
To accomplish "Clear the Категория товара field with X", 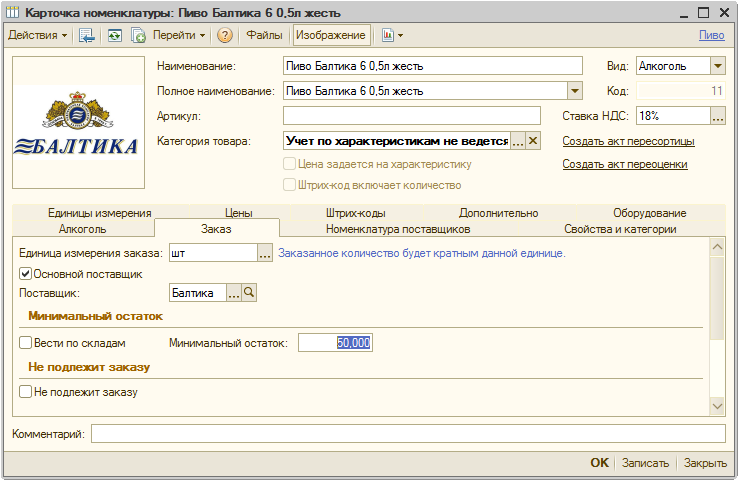I will point(533,141).
